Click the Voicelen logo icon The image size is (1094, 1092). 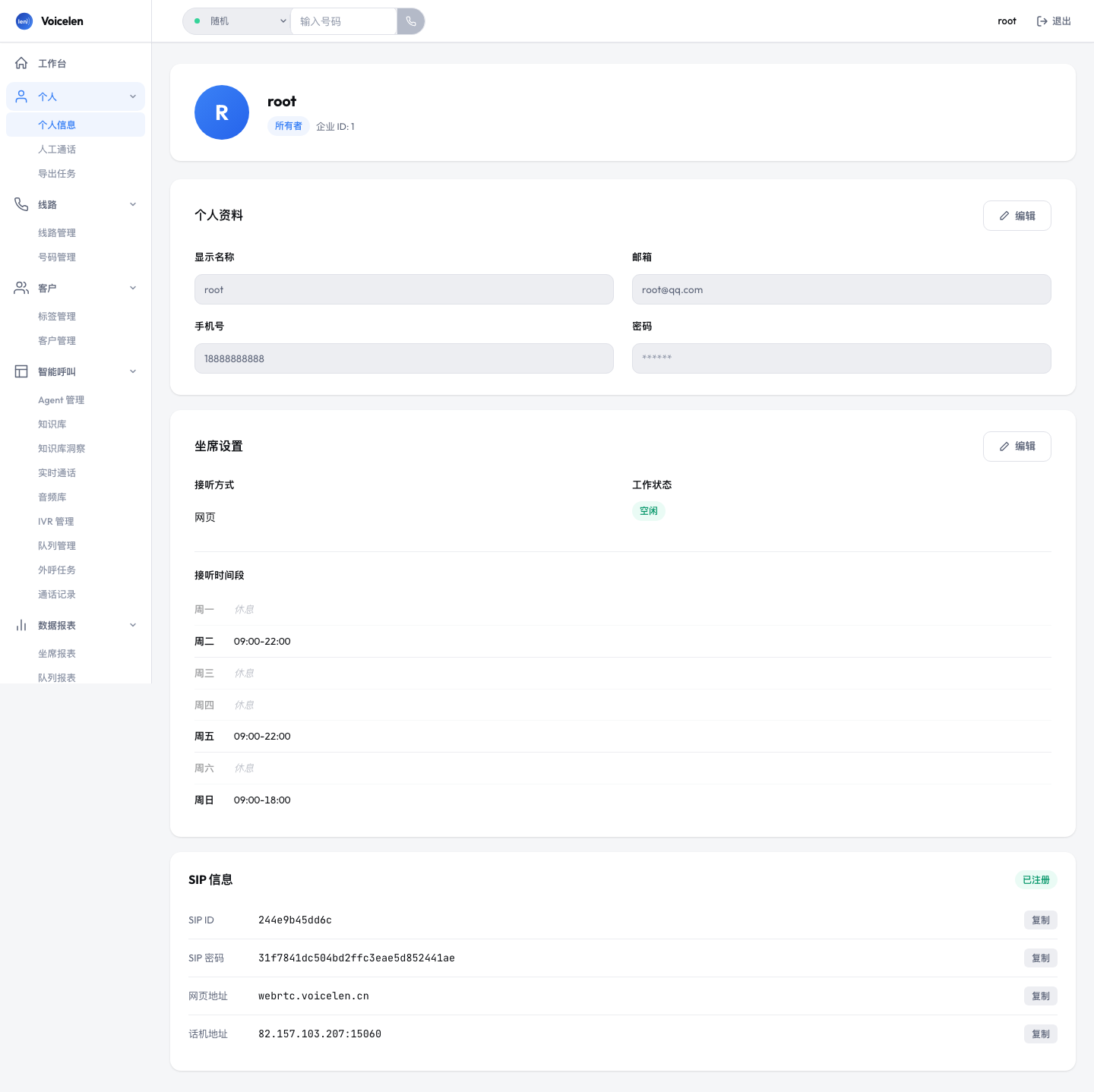click(24, 21)
